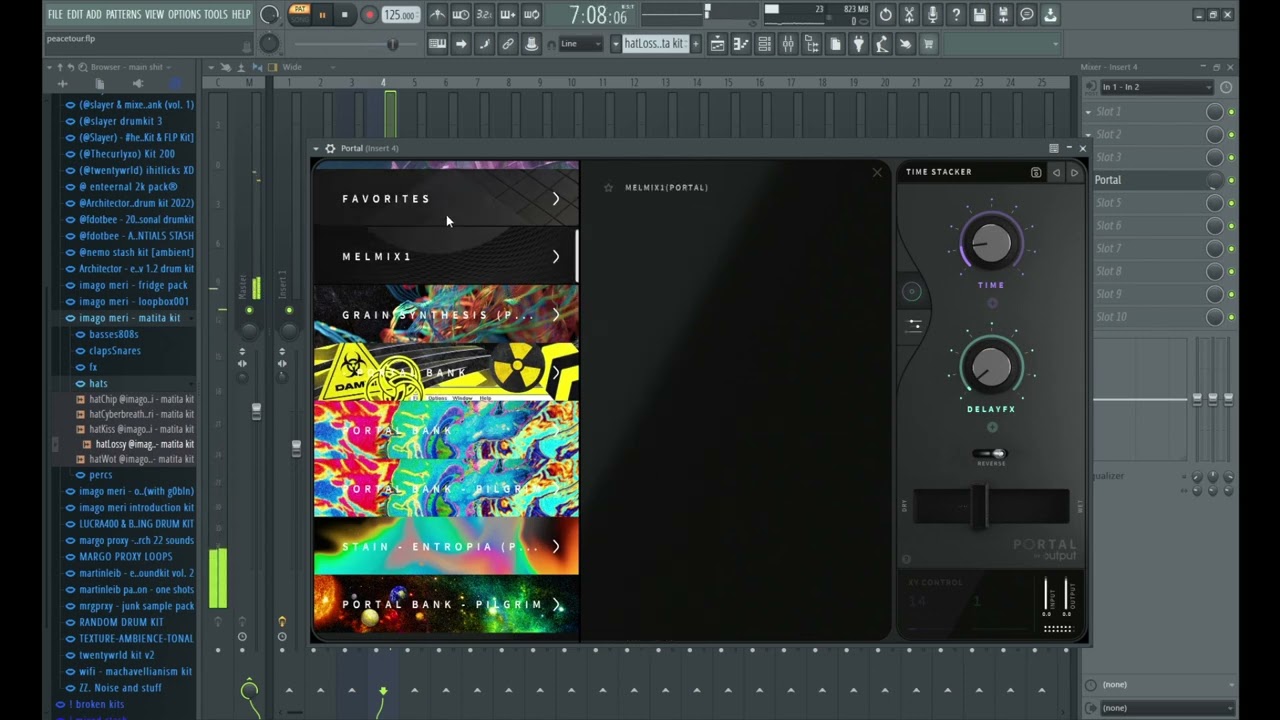Toggle the metronome icon

(x=438, y=15)
